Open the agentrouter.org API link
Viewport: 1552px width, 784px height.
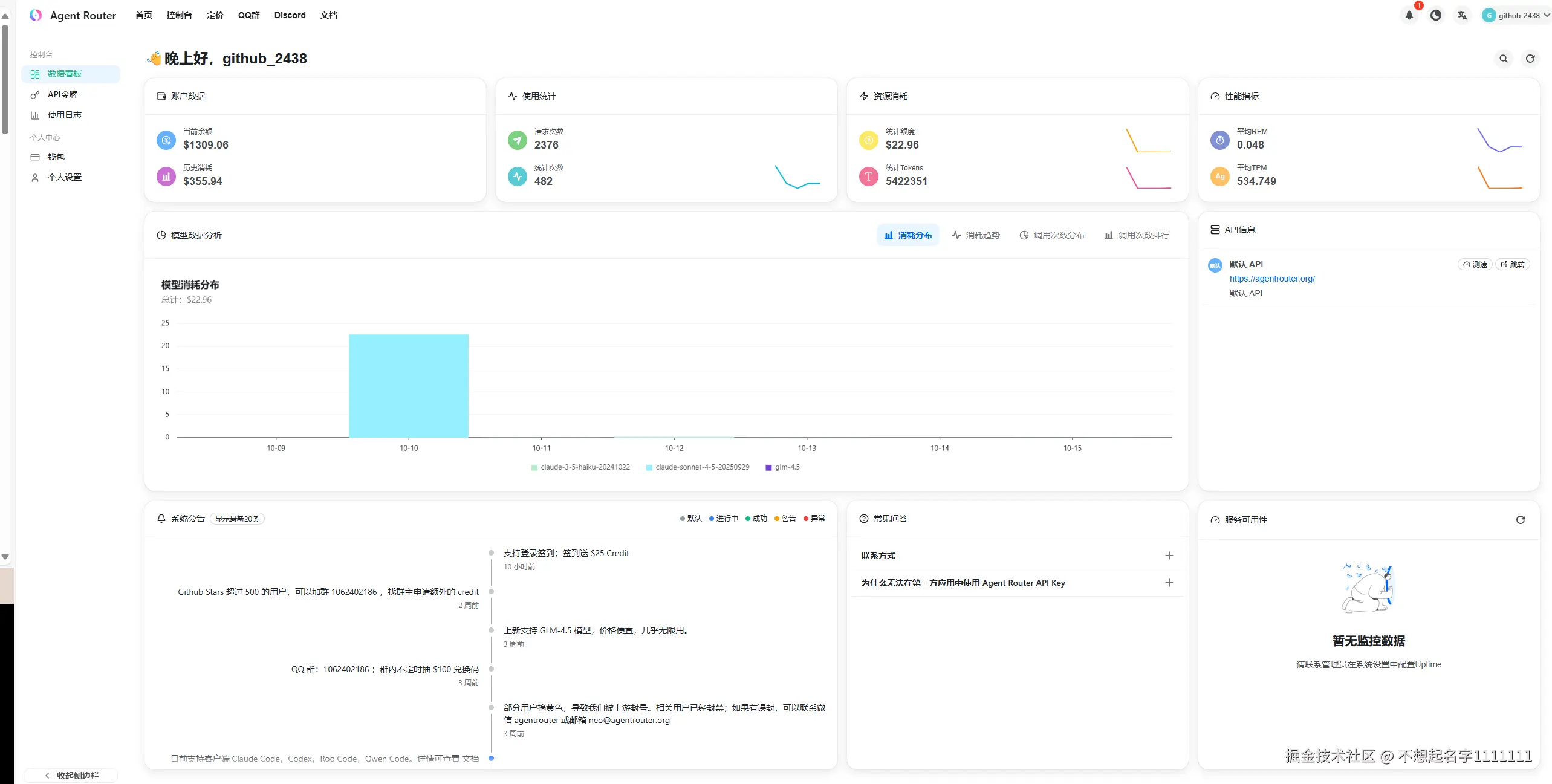1271,279
